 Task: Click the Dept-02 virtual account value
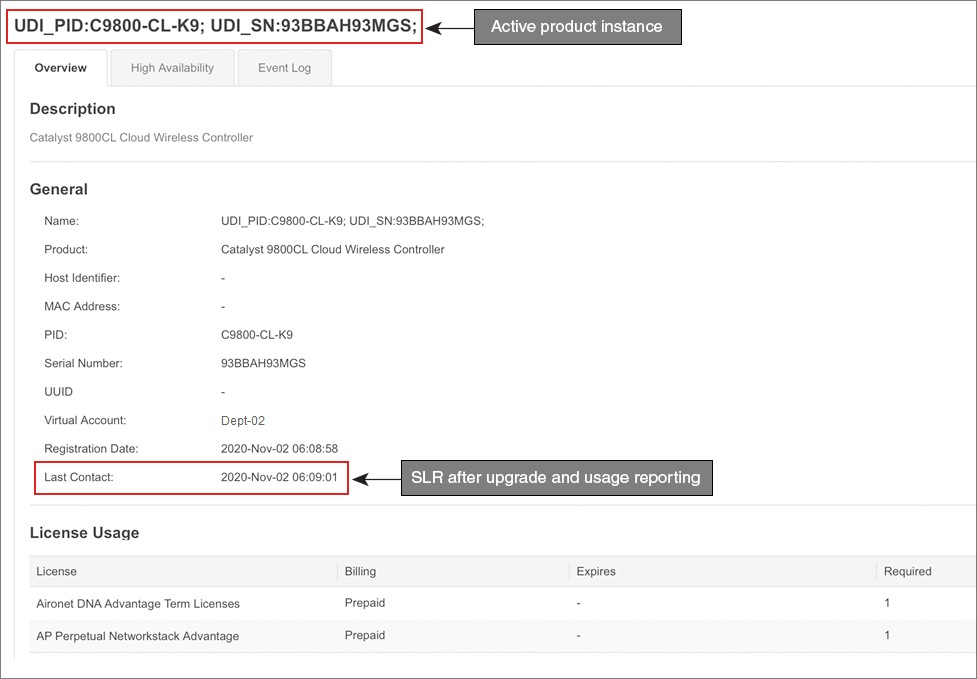242,420
